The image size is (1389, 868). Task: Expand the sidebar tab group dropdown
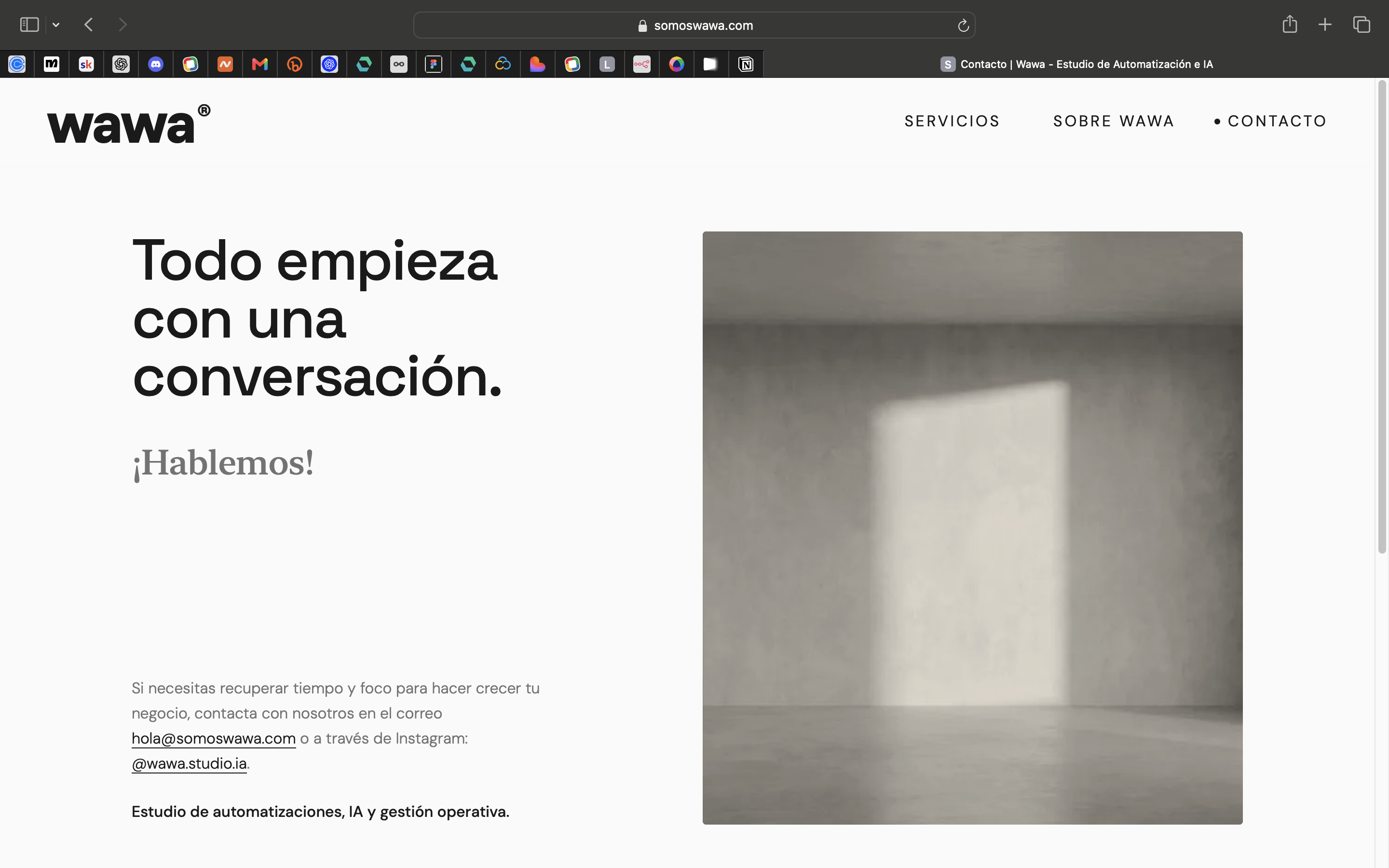click(x=55, y=25)
